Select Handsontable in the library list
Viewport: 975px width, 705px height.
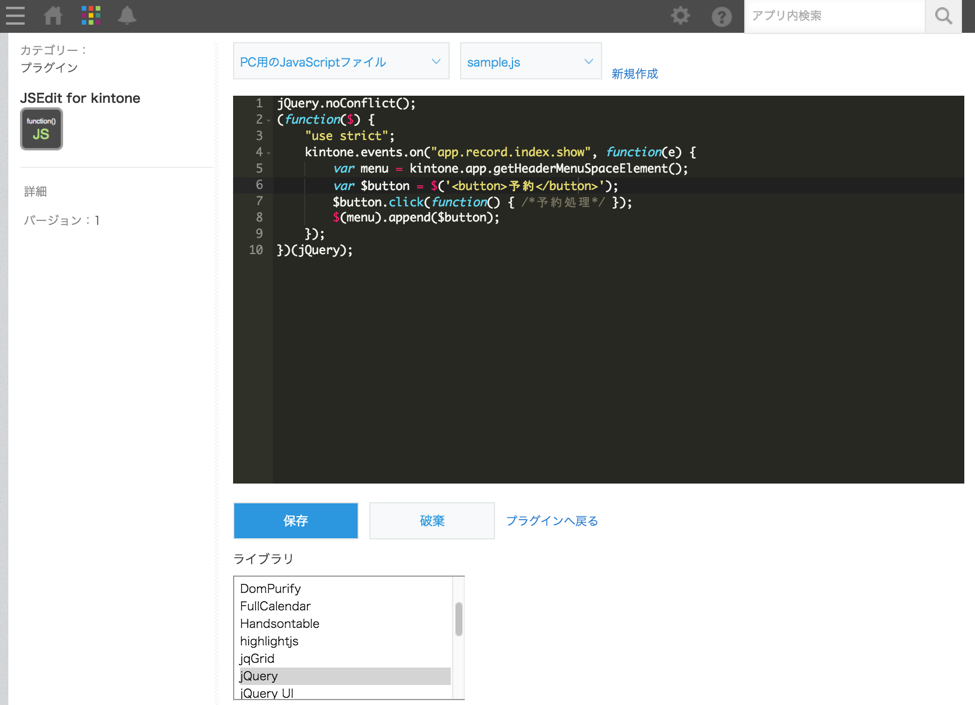[x=279, y=624]
